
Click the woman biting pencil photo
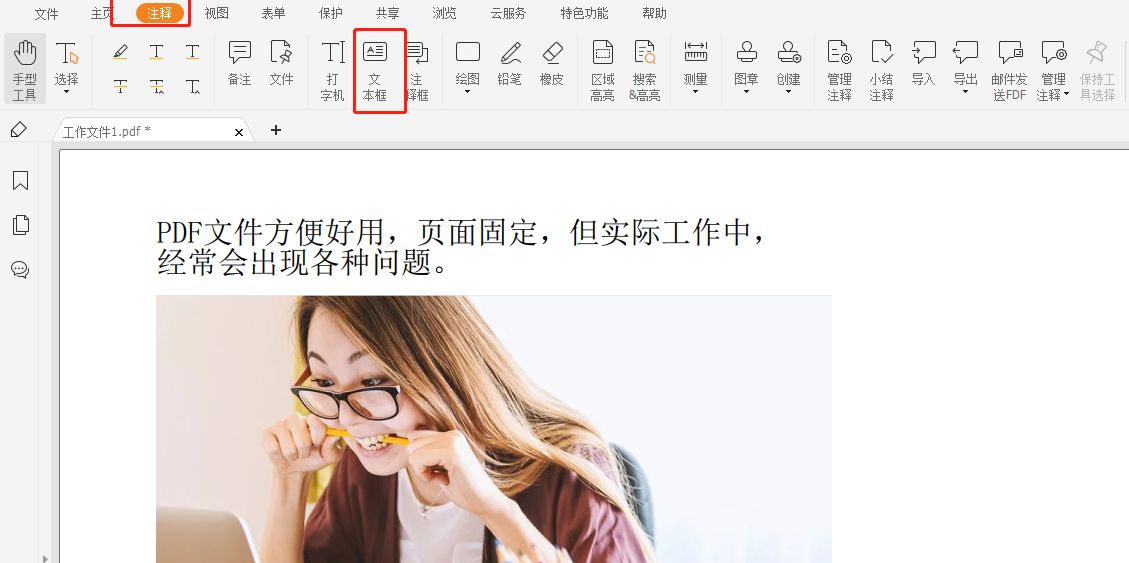pyautogui.click(x=493, y=429)
